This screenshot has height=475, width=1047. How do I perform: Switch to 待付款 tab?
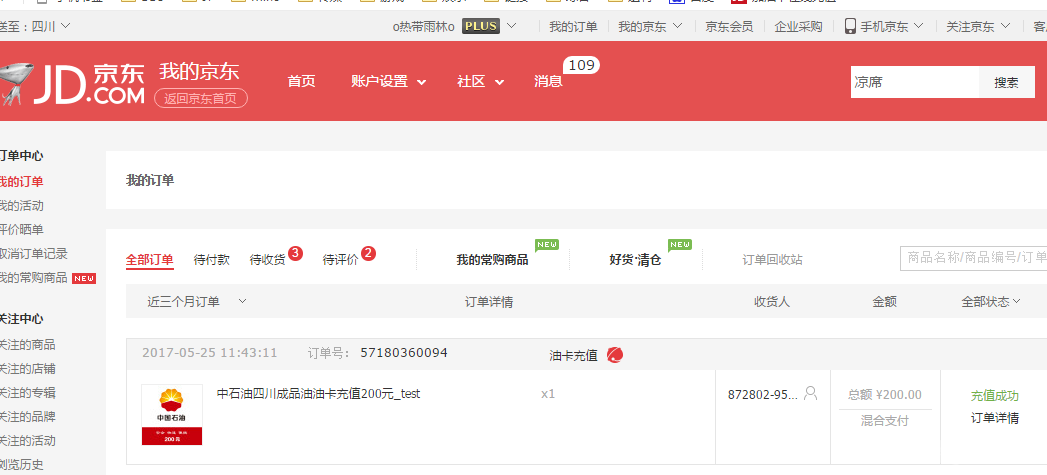point(212,260)
